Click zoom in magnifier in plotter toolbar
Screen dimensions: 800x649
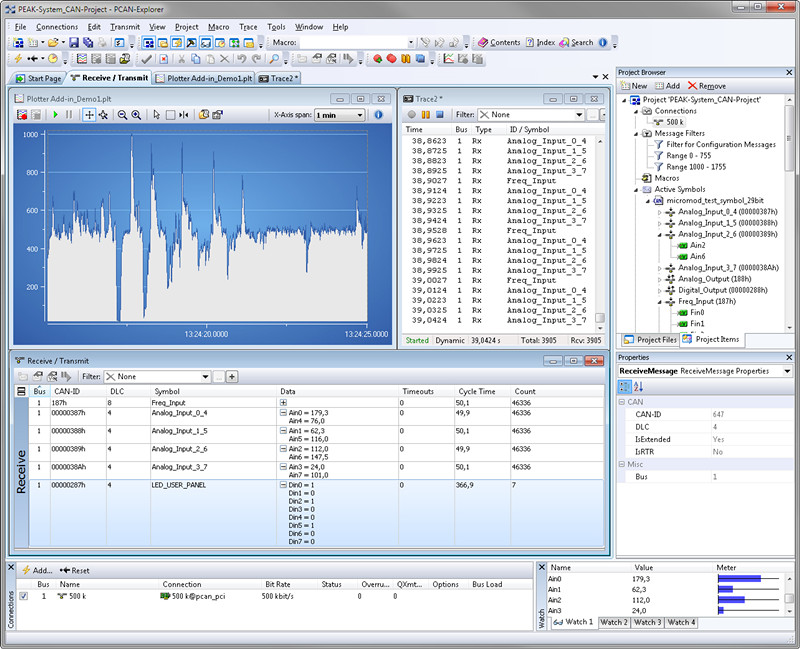(136, 115)
